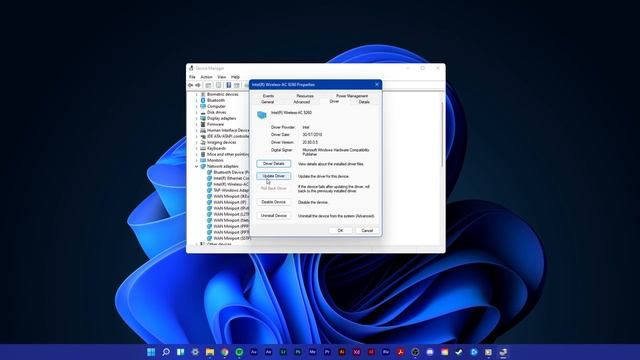Select the Human Interface Devices row
Viewport: 640px width, 360px height.
(224, 130)
